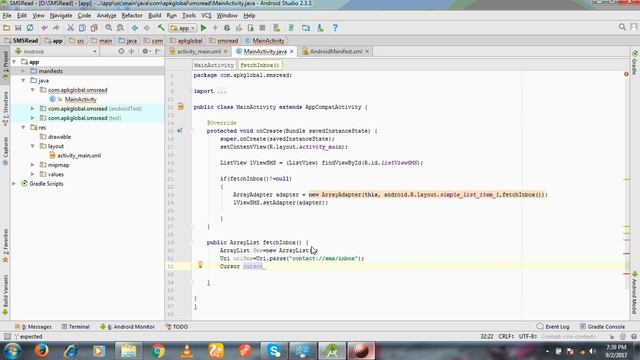This screenshot has height=360, width=640.
Task: Open the Refactor menu
Action: tap(132, 16)
